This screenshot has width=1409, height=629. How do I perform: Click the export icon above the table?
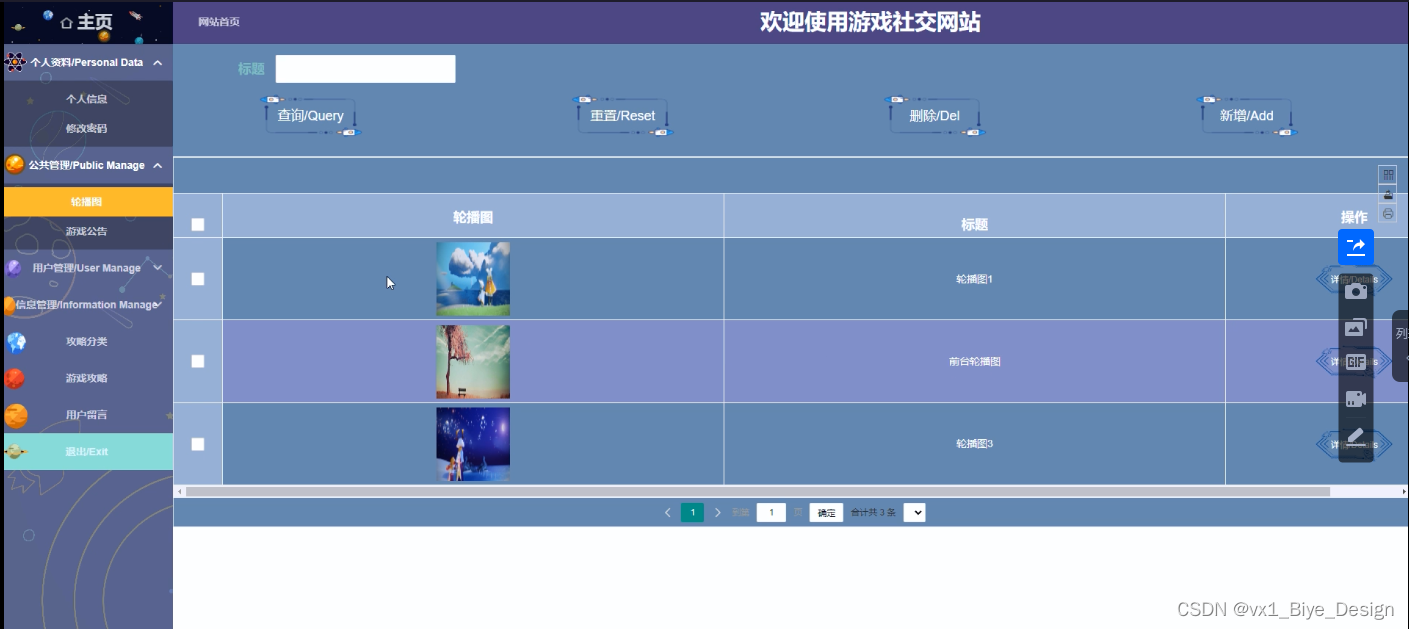tap(1387, 194)
